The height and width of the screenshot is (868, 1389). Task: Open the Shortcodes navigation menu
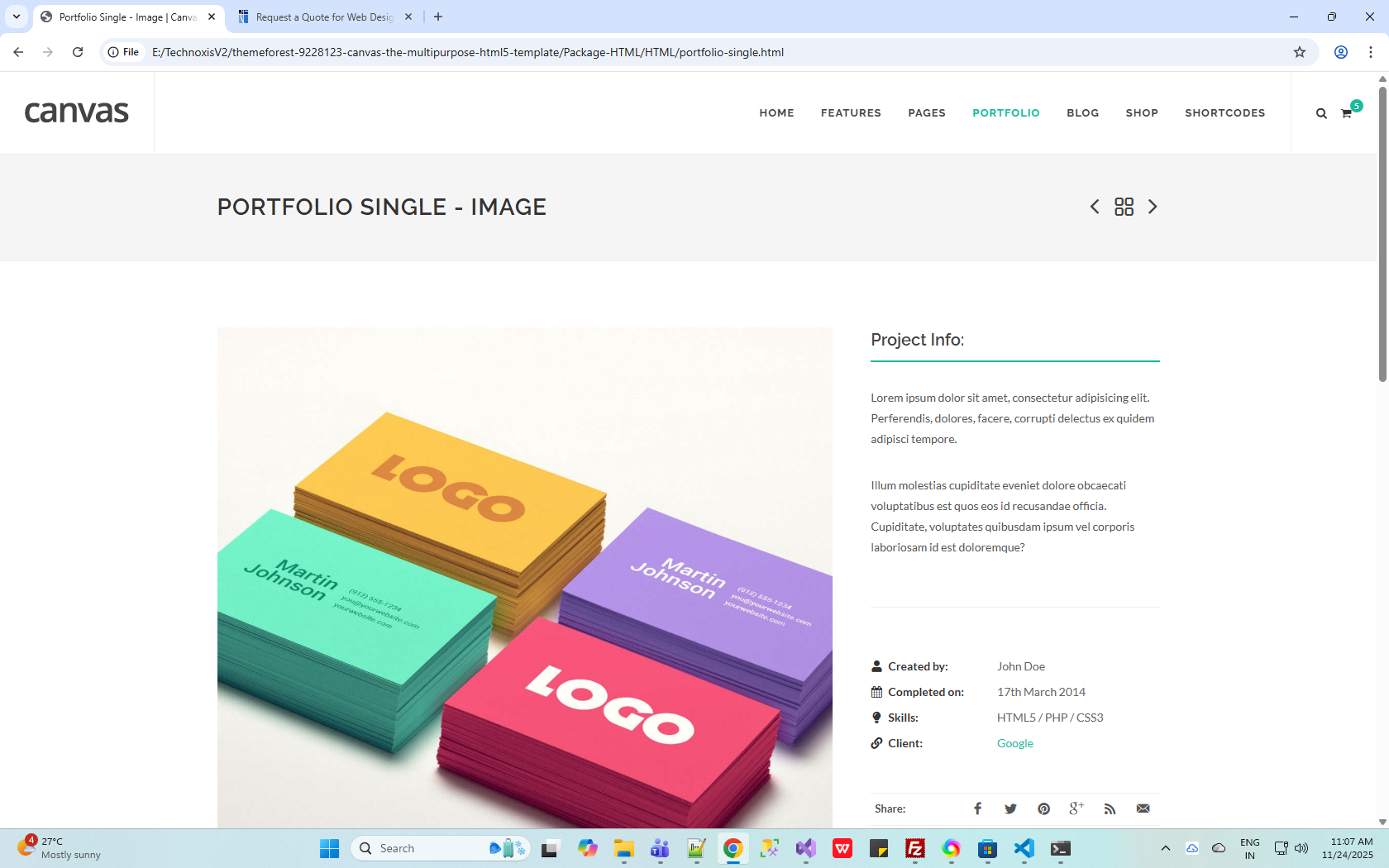point(1224,113)
